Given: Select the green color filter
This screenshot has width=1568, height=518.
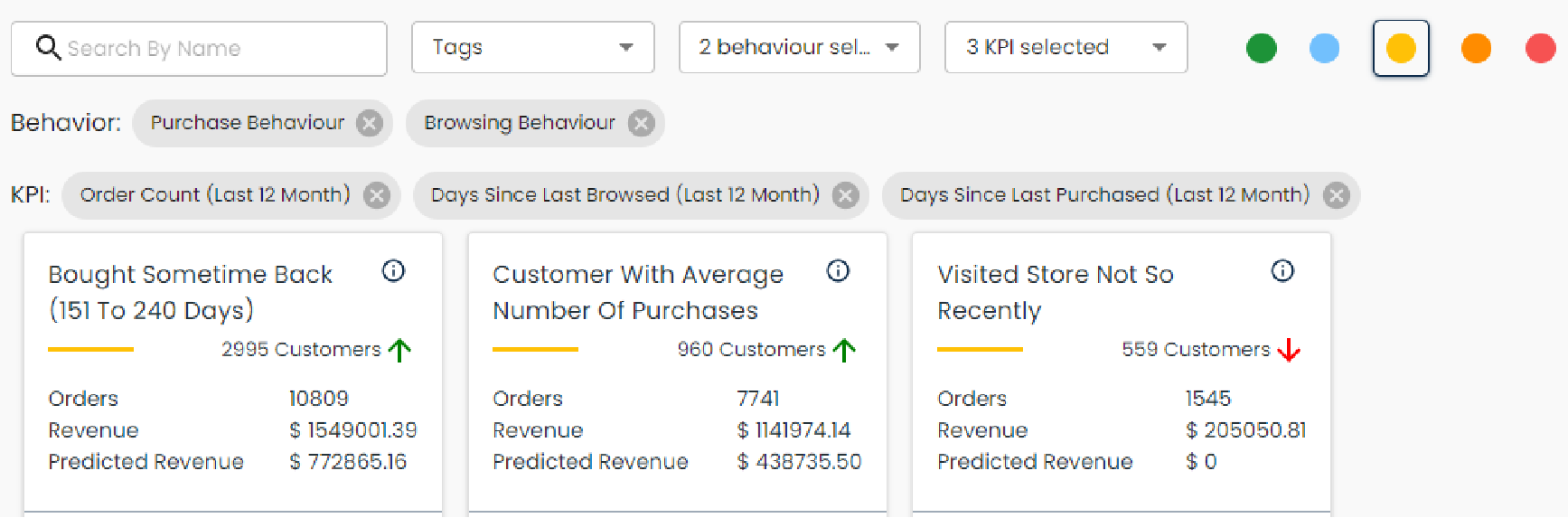Looking at the screenshot, I should [x=1262, y=48].
